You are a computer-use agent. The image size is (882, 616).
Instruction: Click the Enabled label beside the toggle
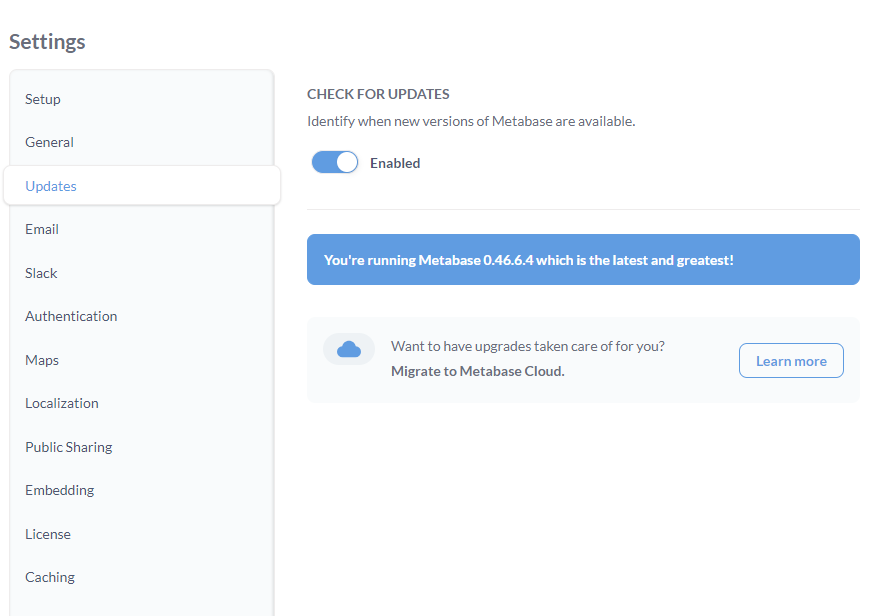[x=395, y=163]
